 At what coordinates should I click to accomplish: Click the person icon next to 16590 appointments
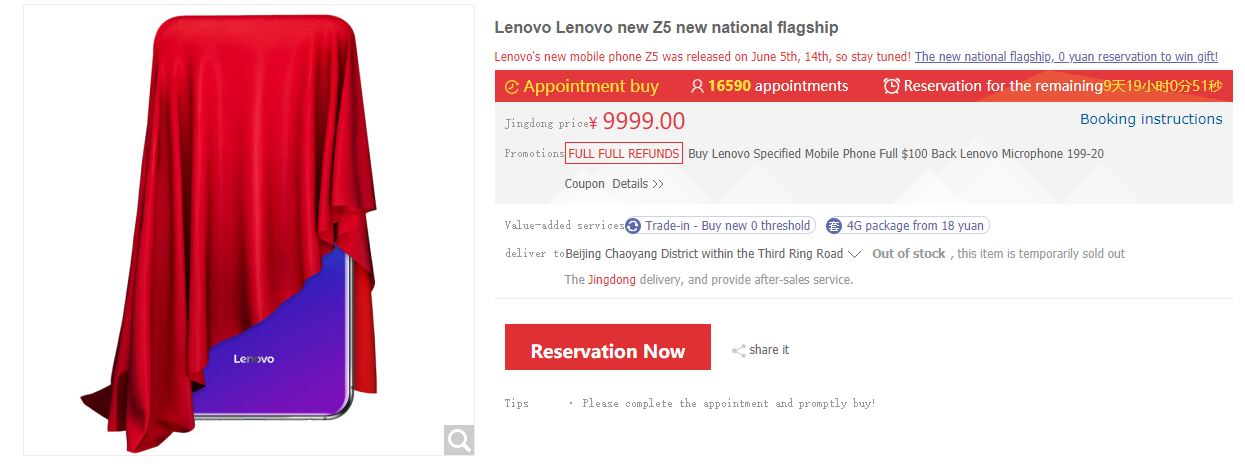(697, 87)
